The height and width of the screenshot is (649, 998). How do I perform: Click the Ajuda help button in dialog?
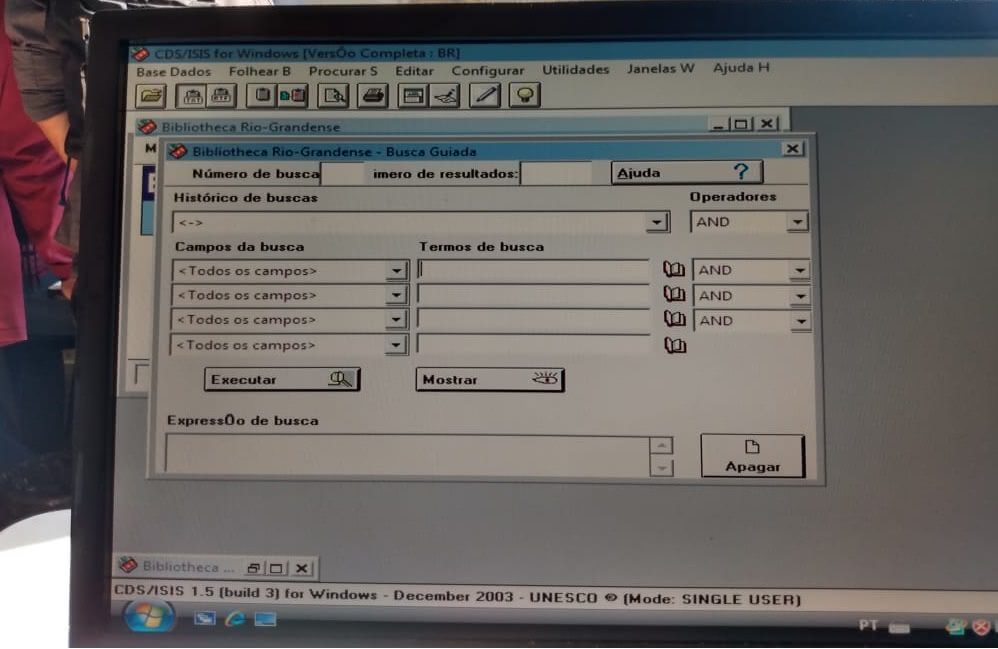(686, 172)
